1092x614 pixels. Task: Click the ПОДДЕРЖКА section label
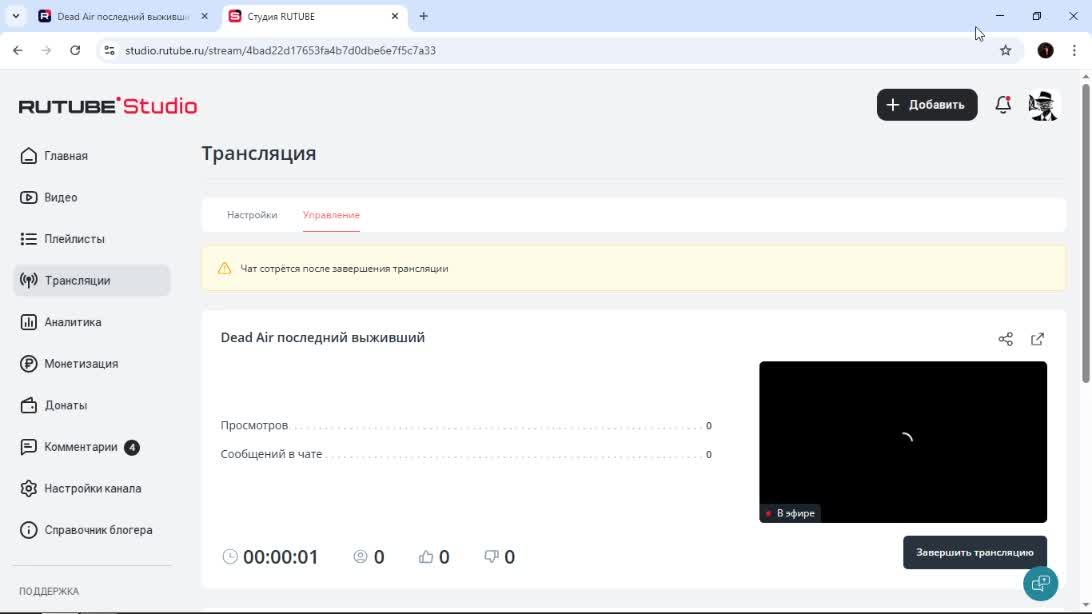[x=49, y=591]
